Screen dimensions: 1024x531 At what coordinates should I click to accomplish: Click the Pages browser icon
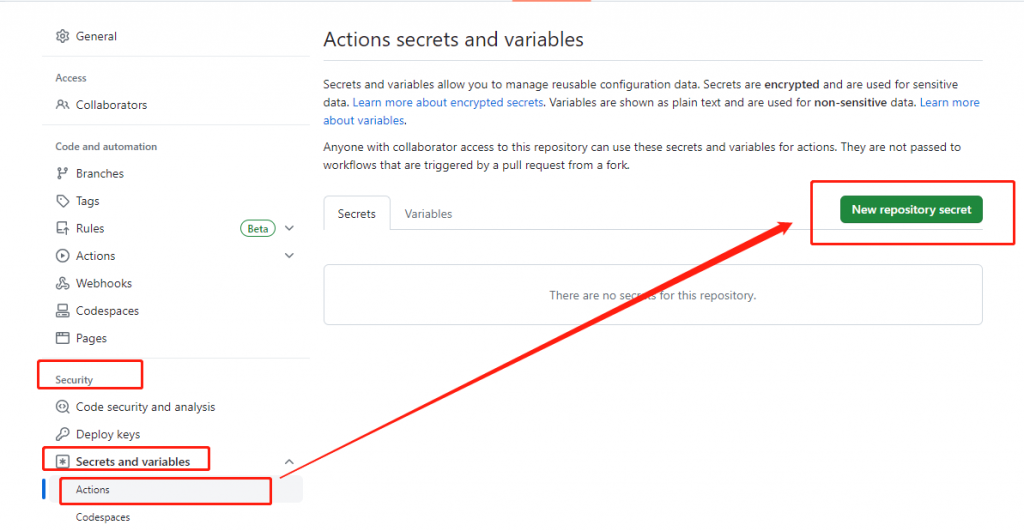(x=62, y=339)
